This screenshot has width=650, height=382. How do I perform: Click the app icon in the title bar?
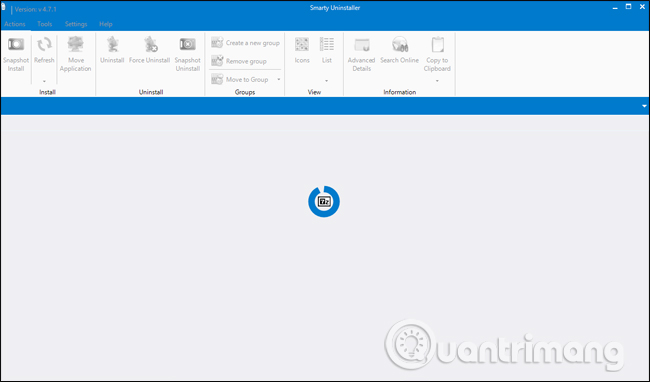point(3,7)
